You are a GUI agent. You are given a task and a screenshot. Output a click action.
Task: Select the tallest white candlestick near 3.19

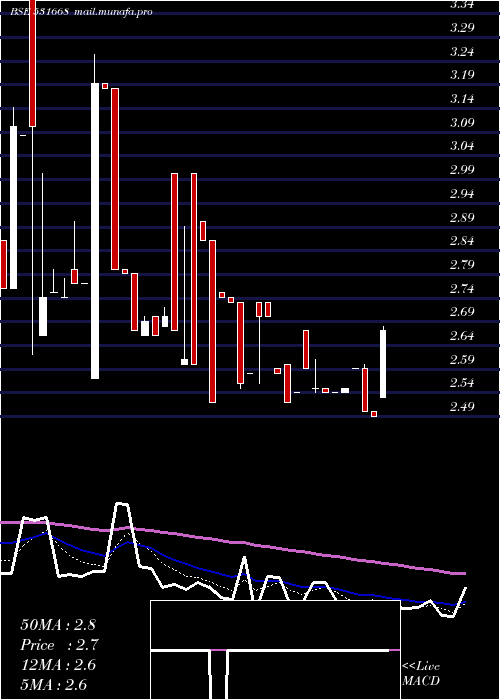[95, 230]
